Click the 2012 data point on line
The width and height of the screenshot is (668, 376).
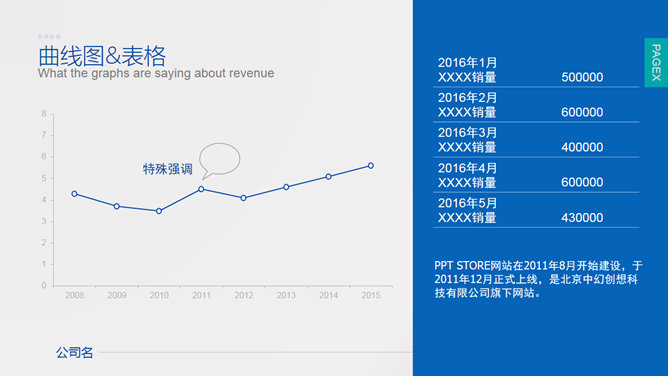243,198
